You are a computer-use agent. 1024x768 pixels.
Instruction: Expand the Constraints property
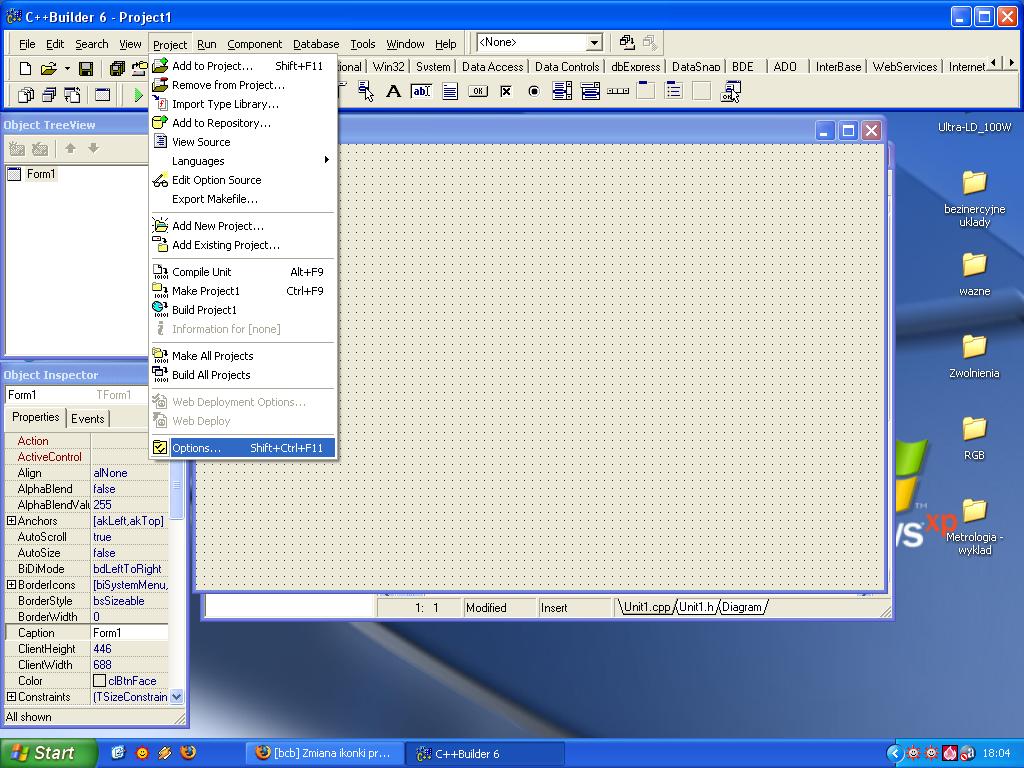click(11, 696)
